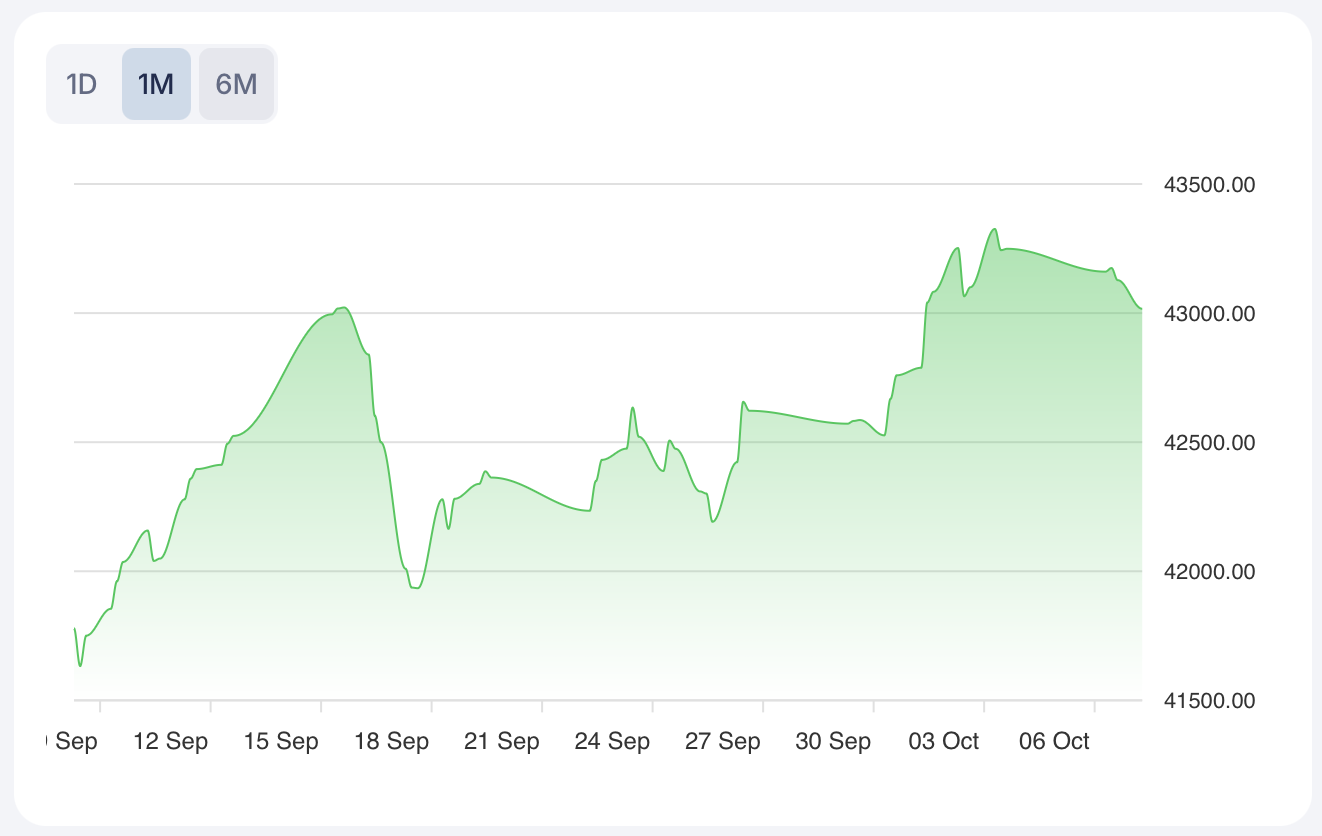Click the 15 Sep date label
Screen dimensions: 1322x836
281,742
